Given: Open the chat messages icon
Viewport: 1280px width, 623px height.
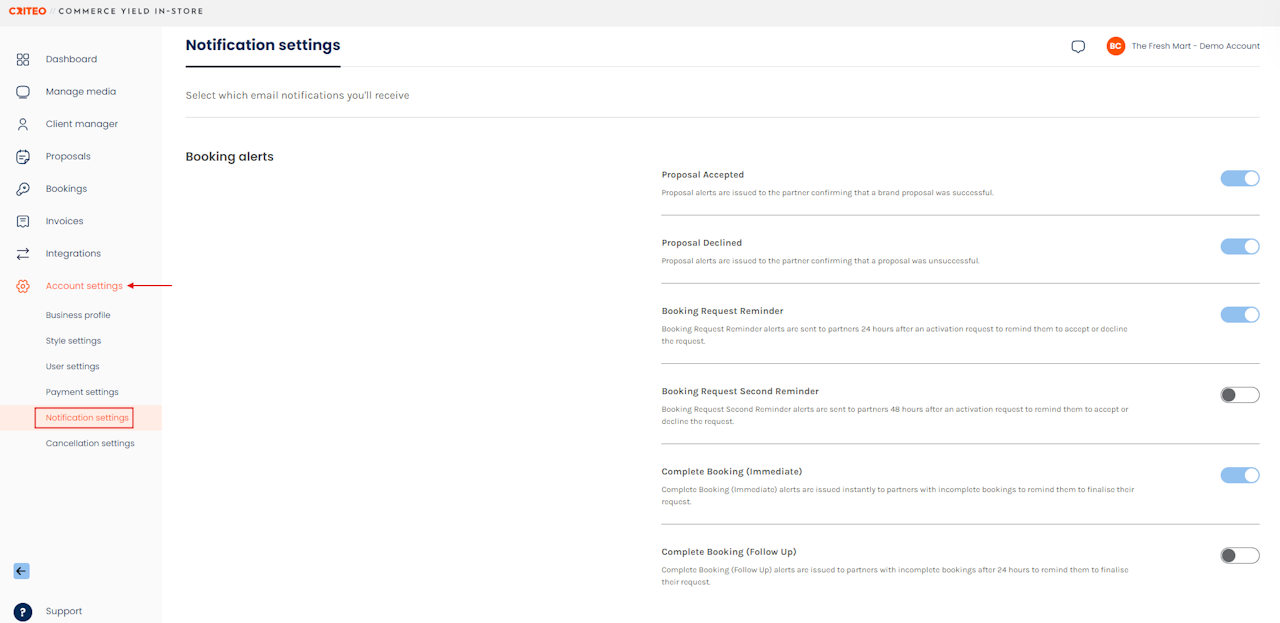Looking at the screenshot, I should click(1078, 47).
